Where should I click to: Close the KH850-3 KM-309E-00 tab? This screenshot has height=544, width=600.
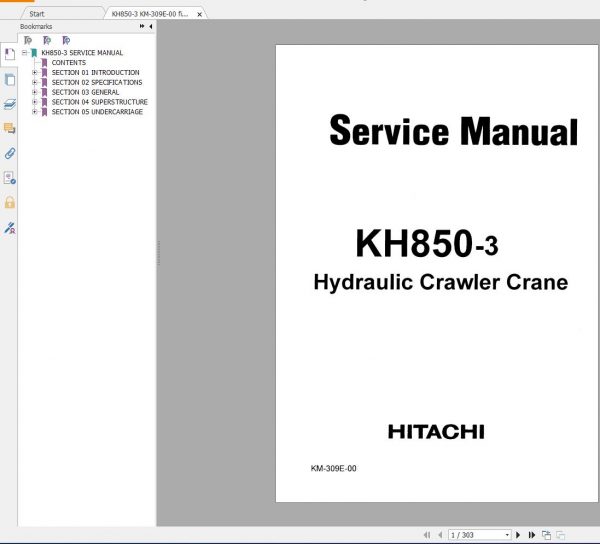[199, 15]
